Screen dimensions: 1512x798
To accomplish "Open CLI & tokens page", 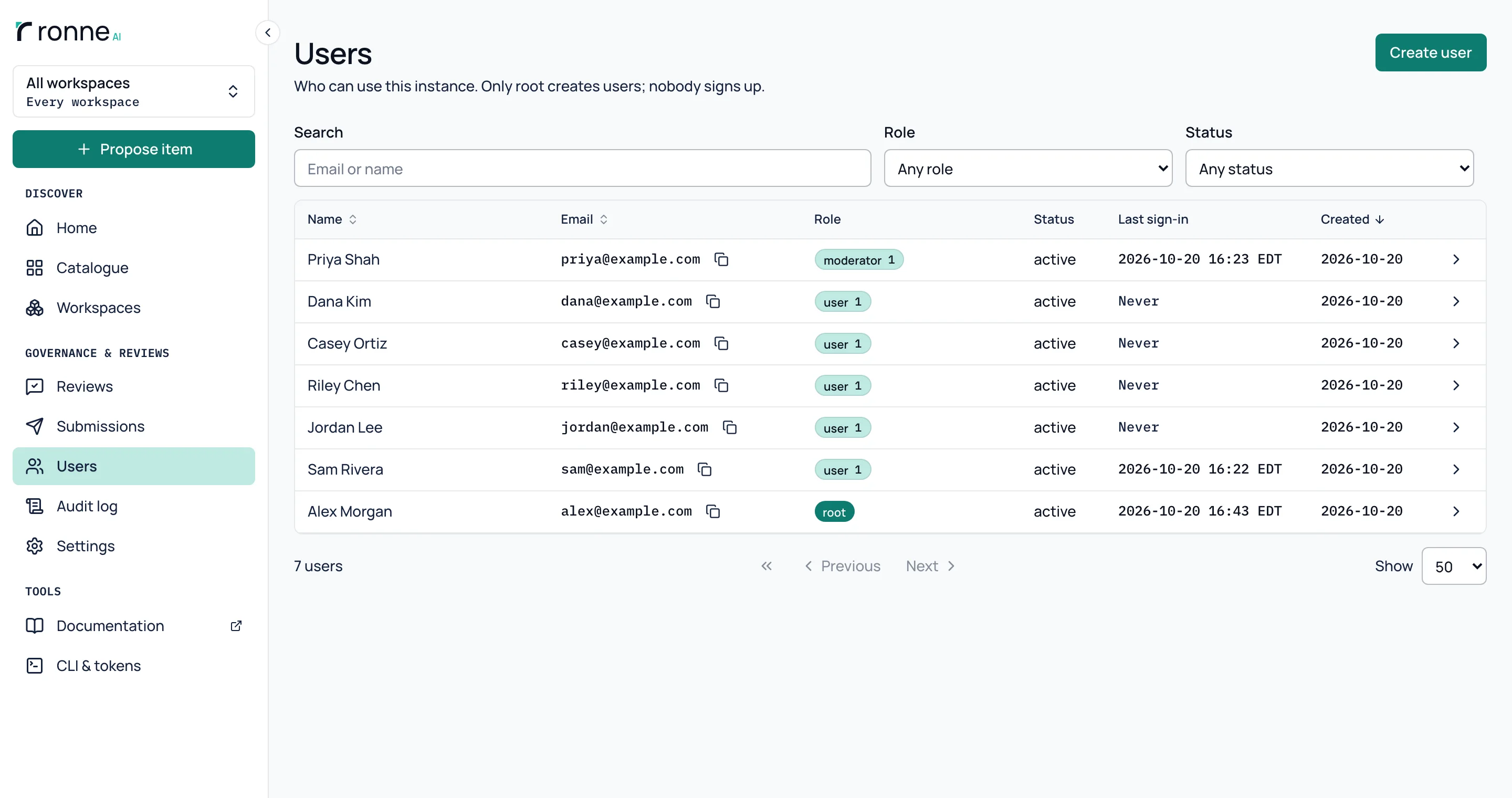I will click(134, 666).
